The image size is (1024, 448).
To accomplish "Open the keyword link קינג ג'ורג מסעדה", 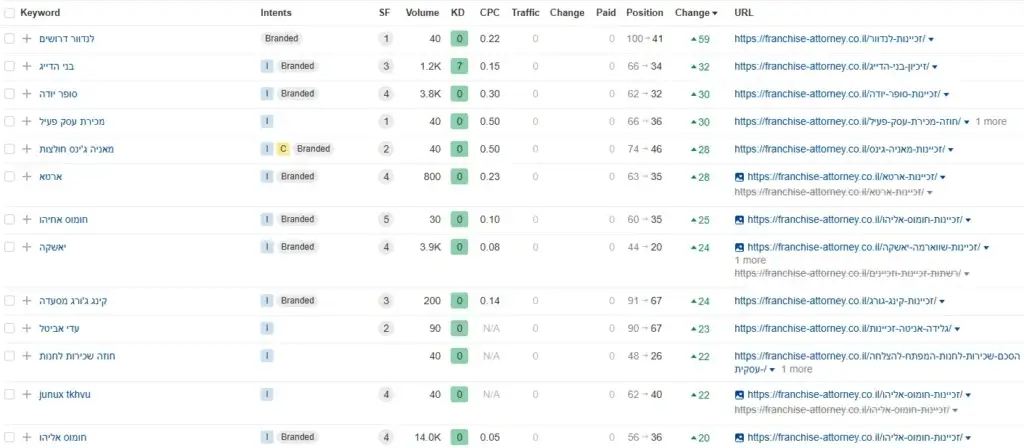I will [x=72, y=301].
